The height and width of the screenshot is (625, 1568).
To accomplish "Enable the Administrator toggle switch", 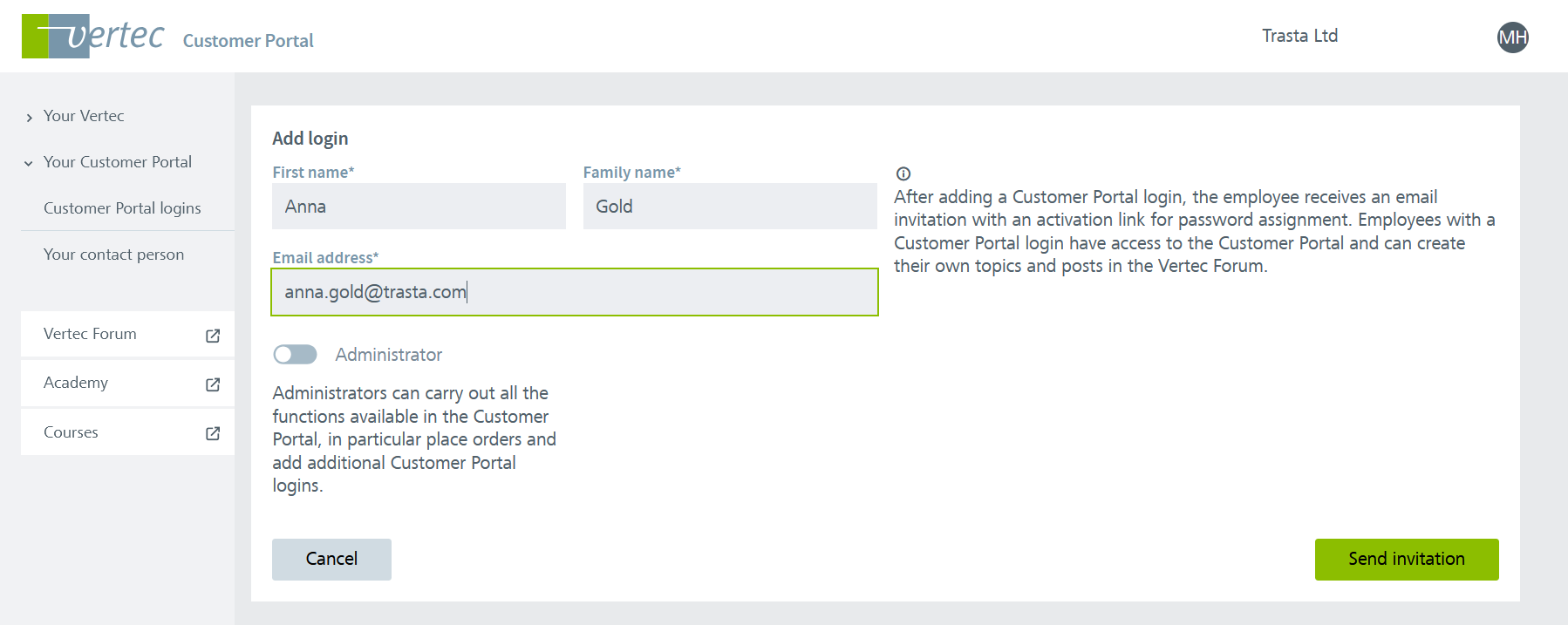I will tap(295, 355).
